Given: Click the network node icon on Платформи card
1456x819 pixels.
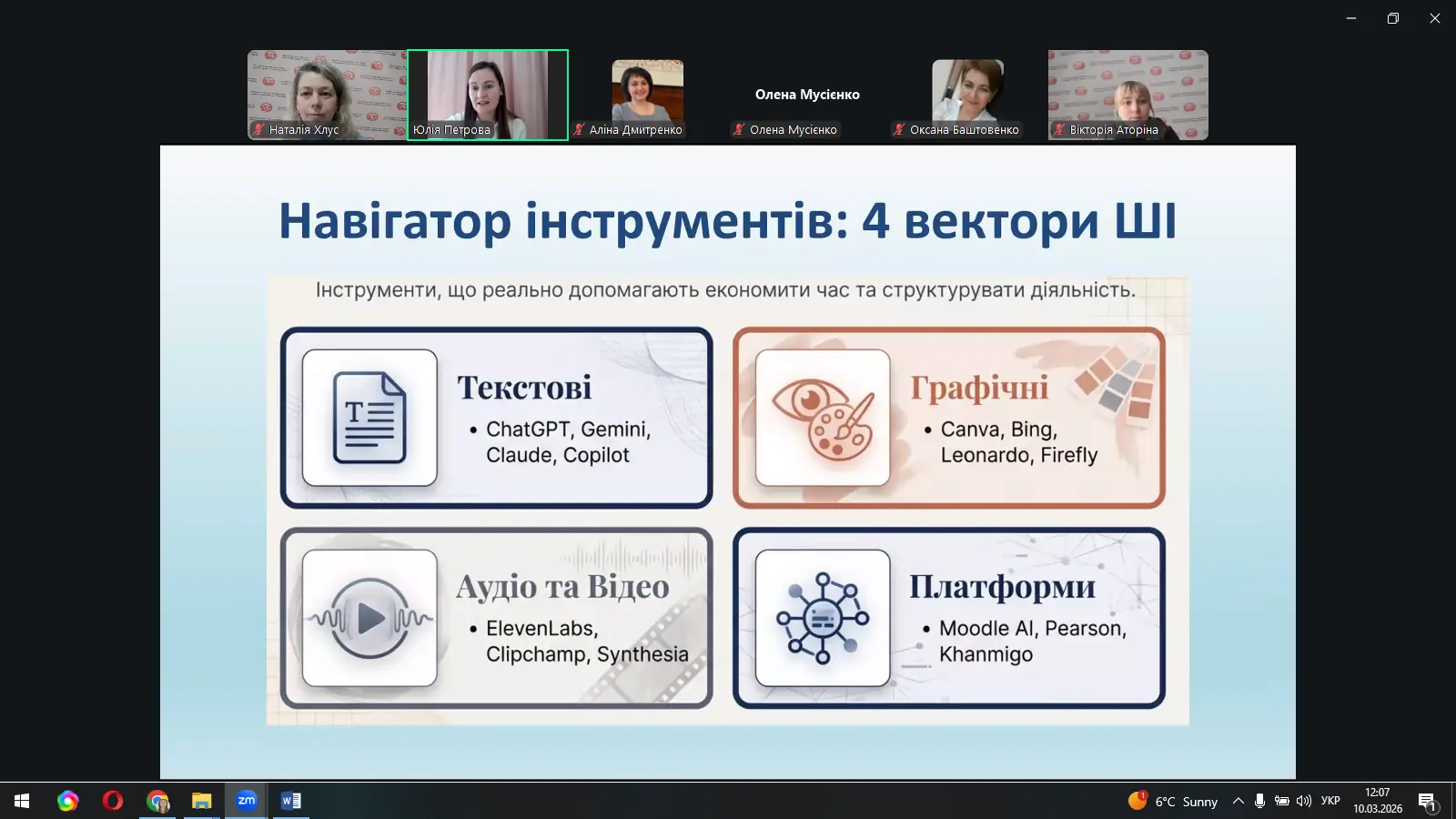Looking at the screenshot, I should 823,618.
